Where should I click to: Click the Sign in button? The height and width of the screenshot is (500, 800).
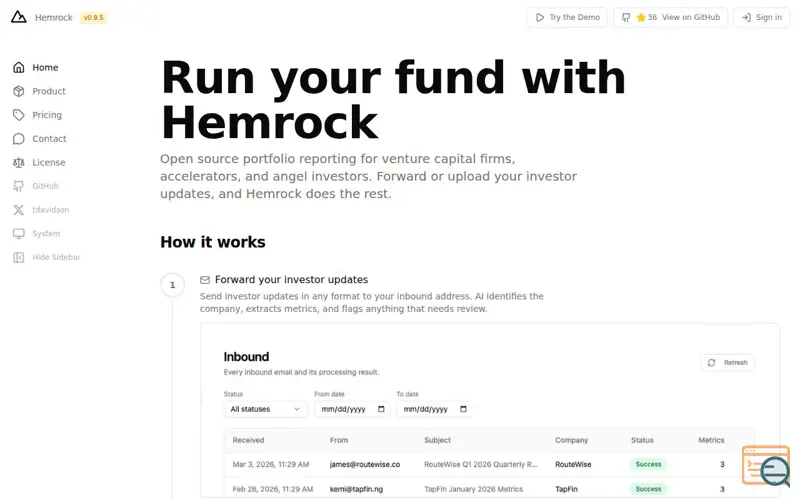(x=761, y=17)
